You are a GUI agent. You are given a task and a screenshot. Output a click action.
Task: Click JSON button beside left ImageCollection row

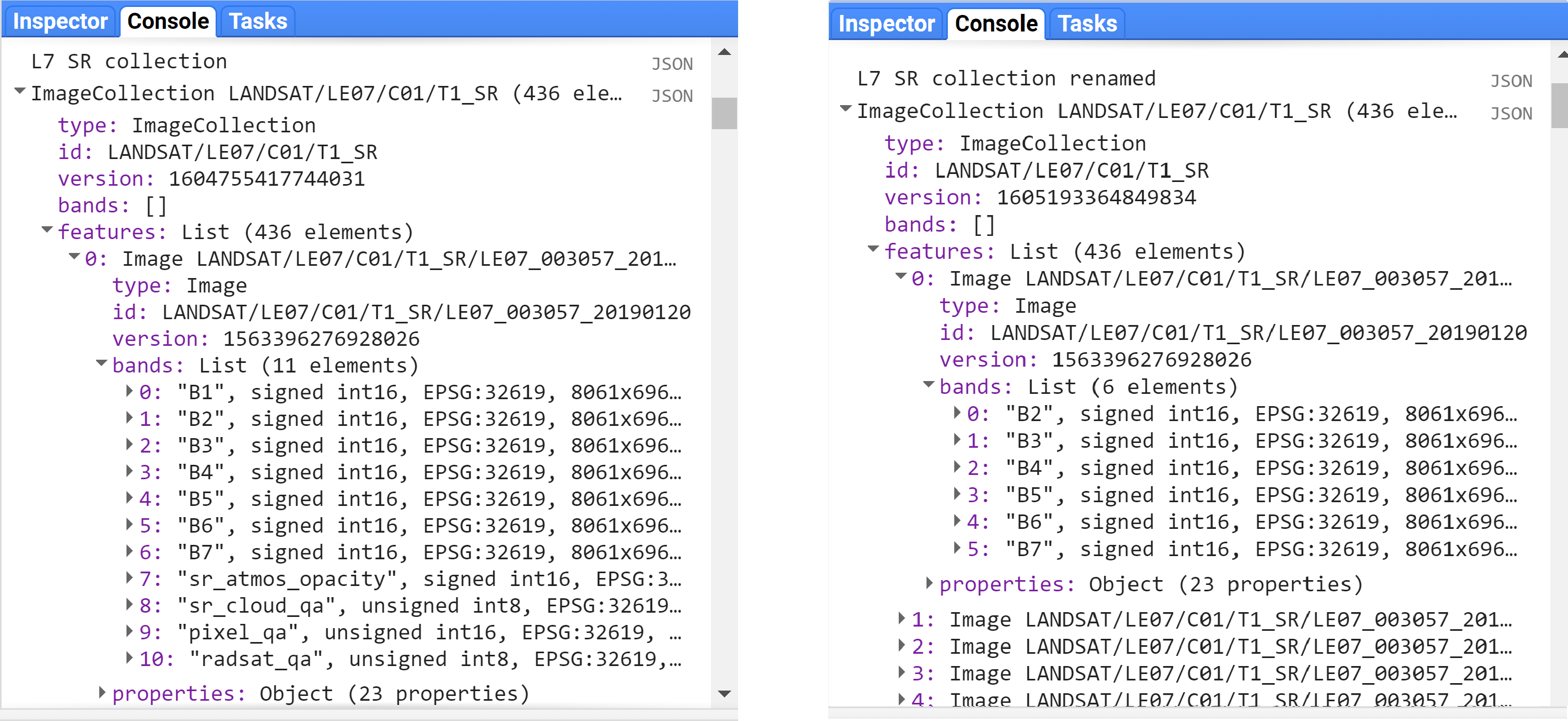[672, 96]
